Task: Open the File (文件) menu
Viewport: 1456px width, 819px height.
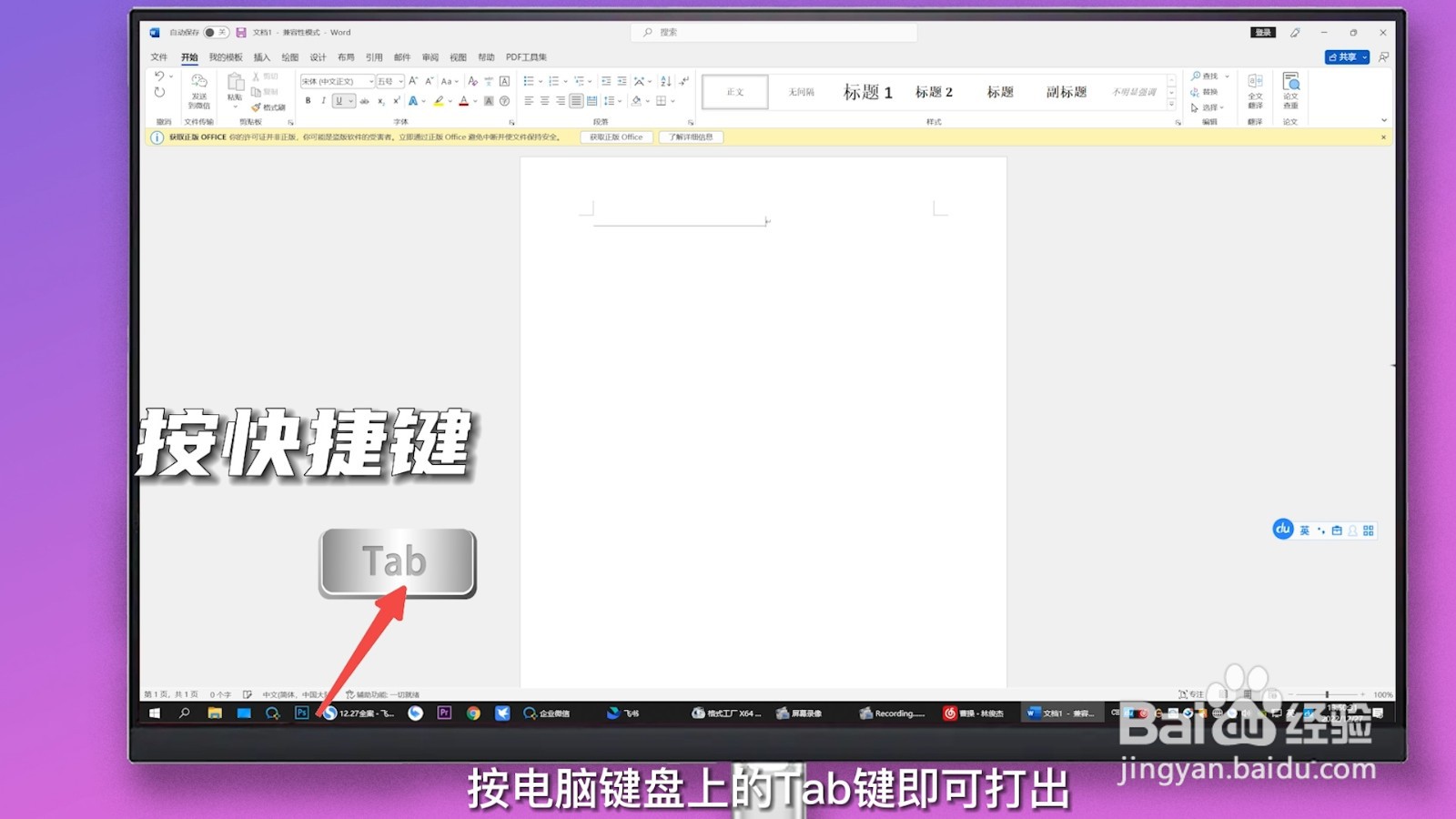Action: [x=159, y=57]
